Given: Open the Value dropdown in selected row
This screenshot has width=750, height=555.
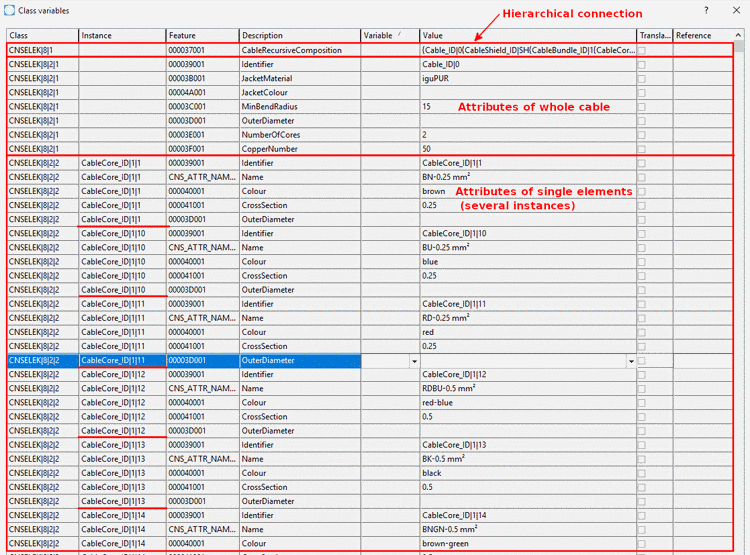Looking at the screenshot, I should click(x=631, y=361).
